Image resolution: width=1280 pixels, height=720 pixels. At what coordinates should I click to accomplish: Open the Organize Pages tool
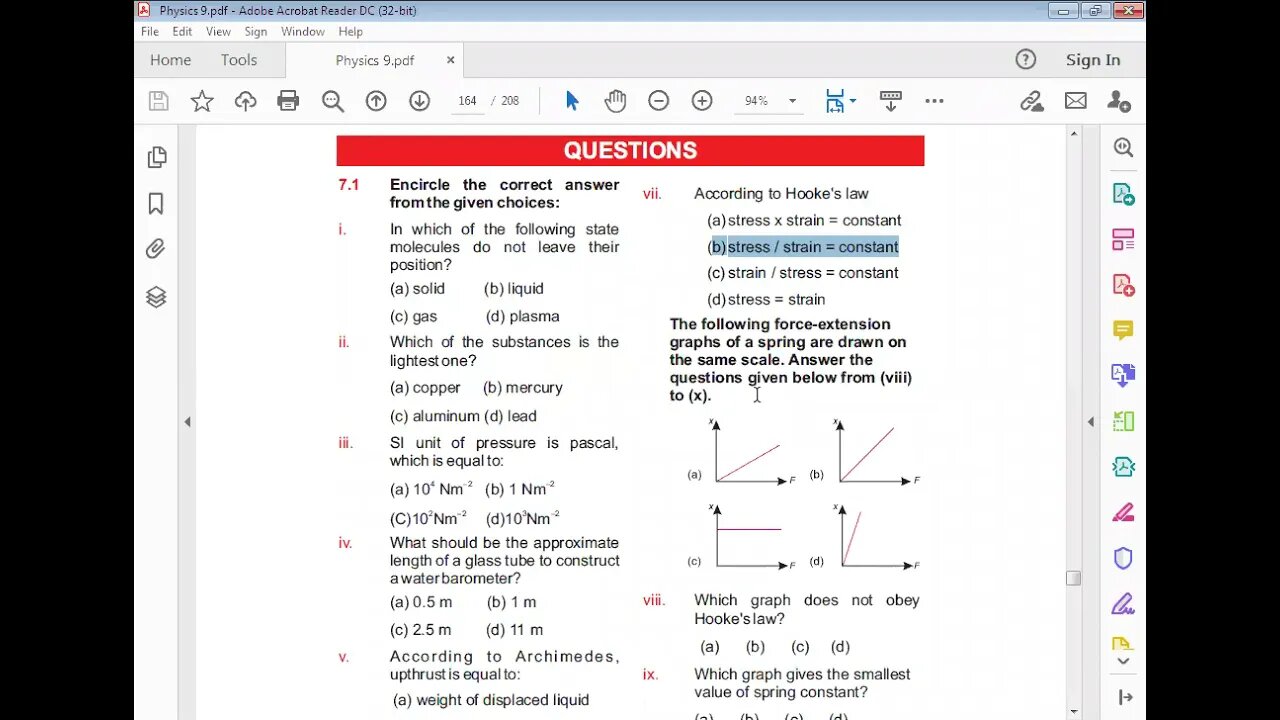click(x=1123, y=240)
